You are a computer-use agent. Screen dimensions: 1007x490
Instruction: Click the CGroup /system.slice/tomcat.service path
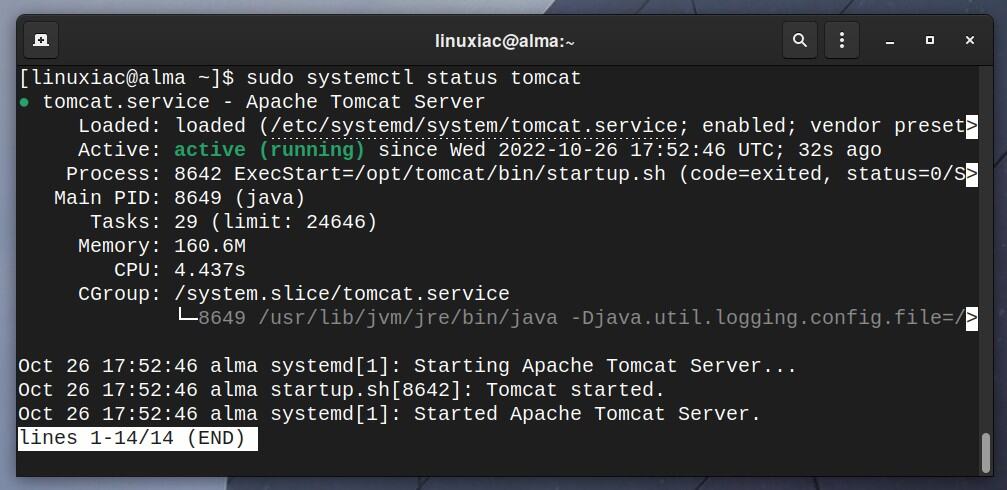tap(342, 294)
